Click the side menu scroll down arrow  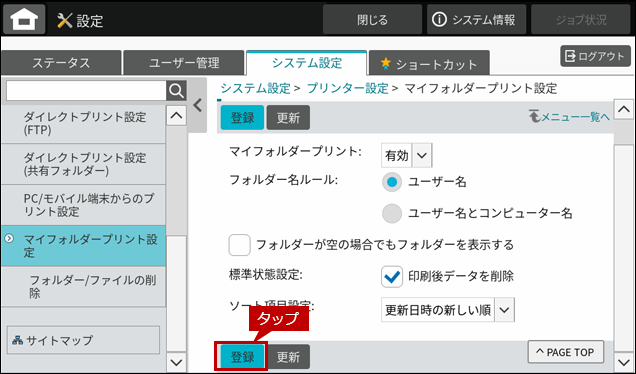pos(176,362)
